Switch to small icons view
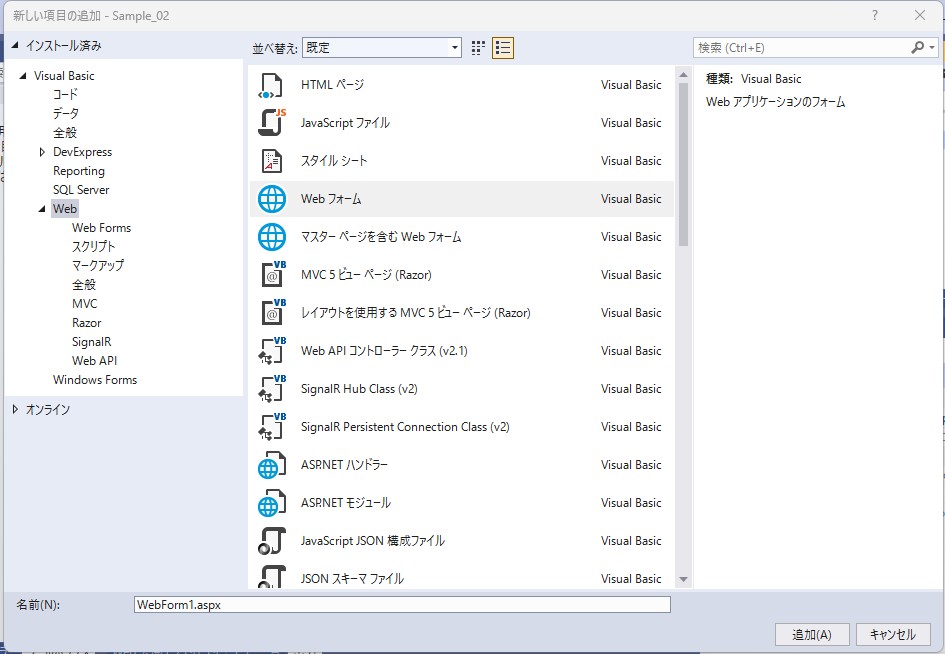This screenshot has height=654, width=945. (x=478, y=47)
